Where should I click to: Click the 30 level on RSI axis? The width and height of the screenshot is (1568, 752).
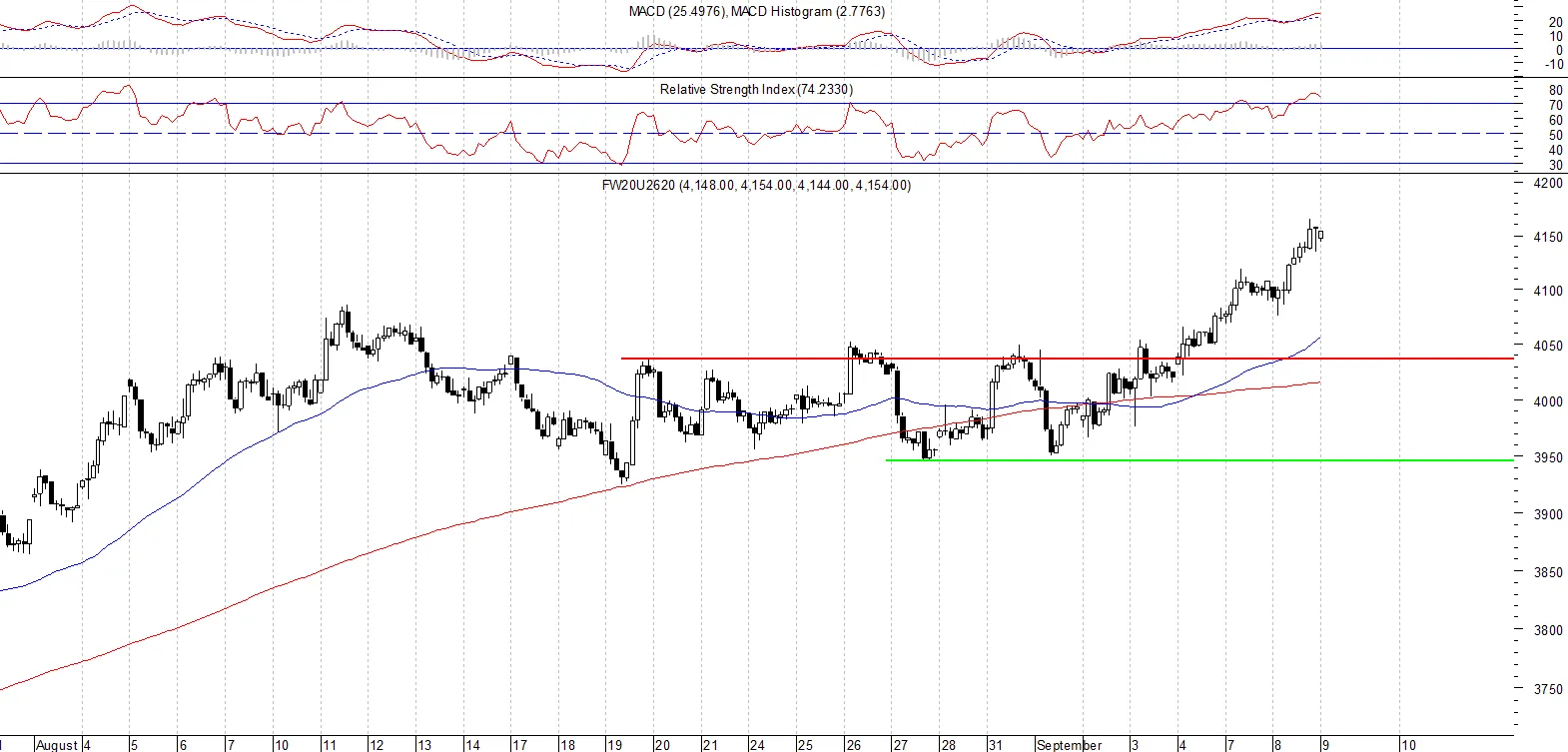click(1556, 165)
